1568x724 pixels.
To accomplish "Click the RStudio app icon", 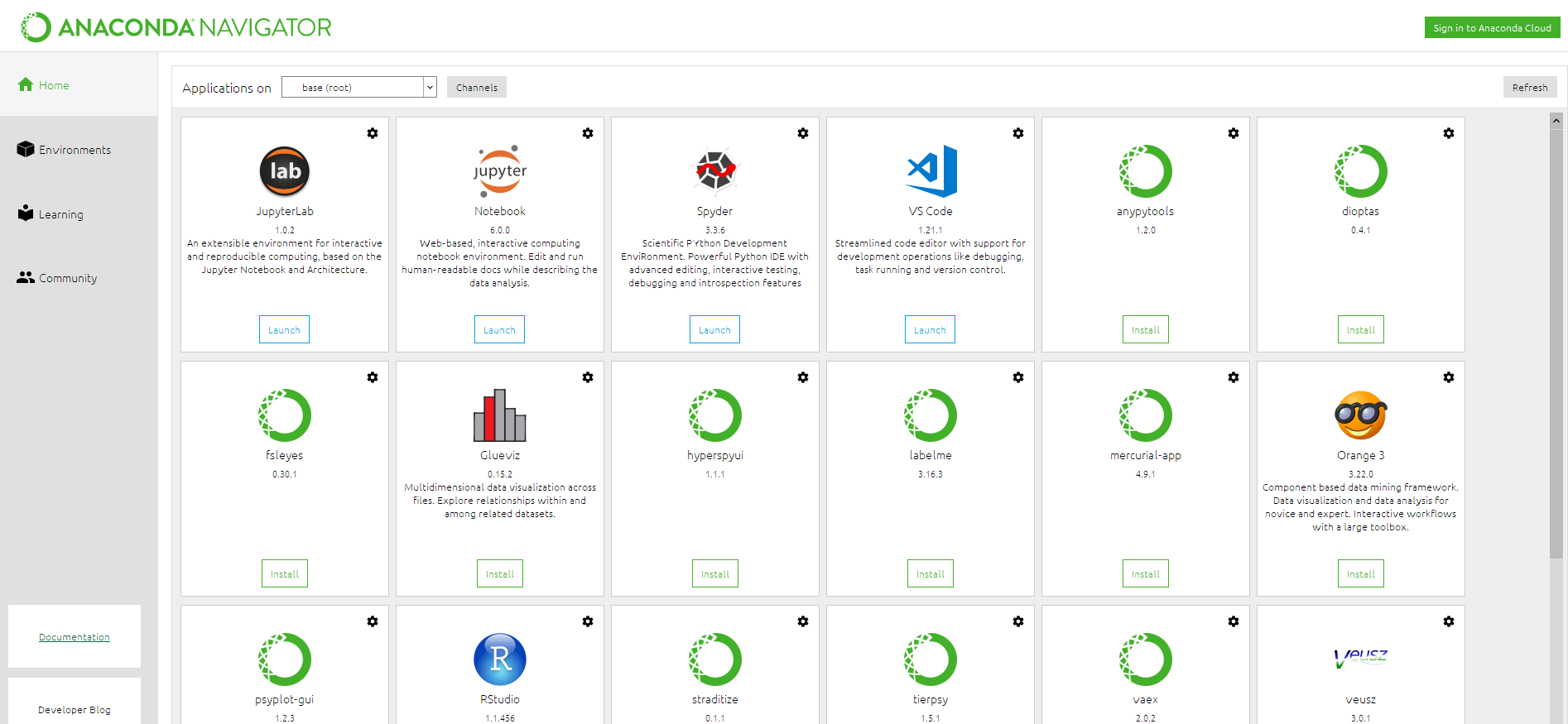I will coord(500,659).
